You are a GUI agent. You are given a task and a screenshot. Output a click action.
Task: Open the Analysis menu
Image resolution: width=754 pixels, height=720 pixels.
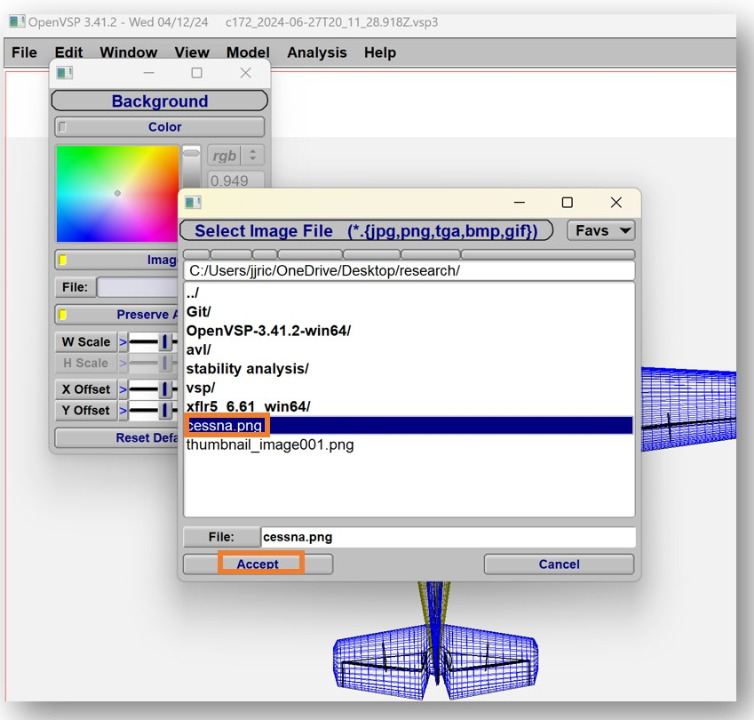tap(317, 53)
